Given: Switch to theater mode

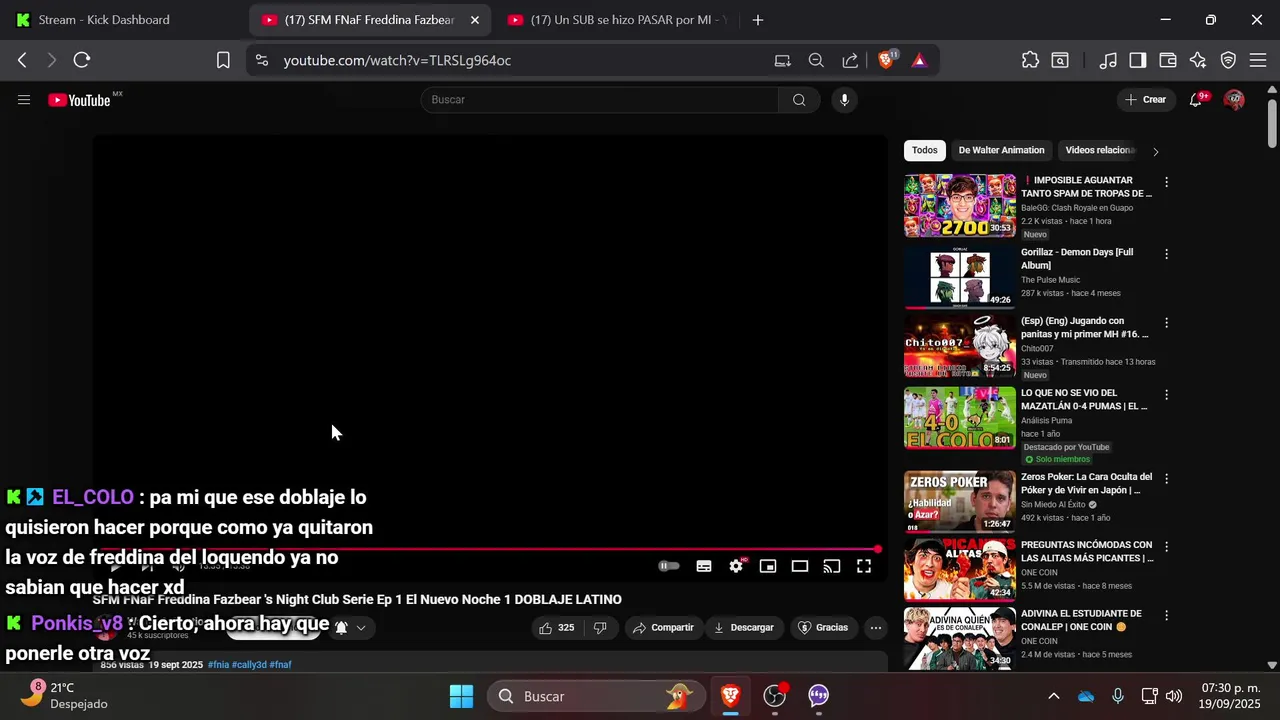Looking at the screenshot, I should pos(800,566).
